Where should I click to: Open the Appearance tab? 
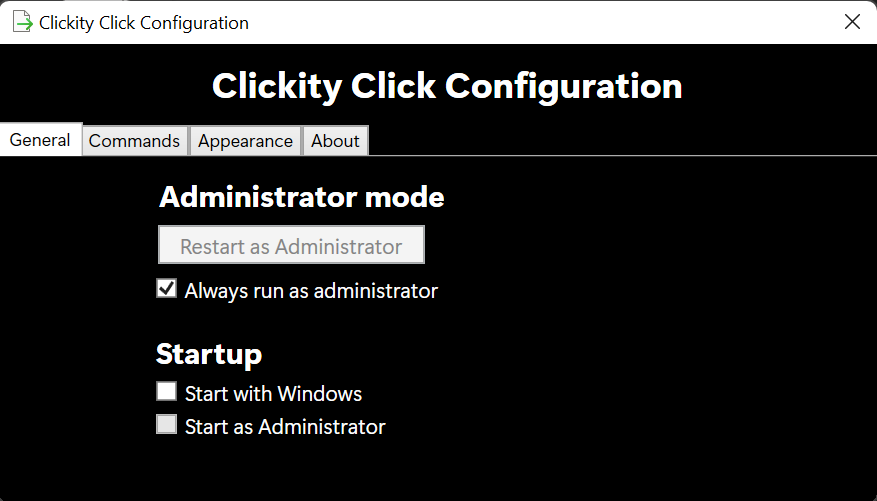point(246,141)
